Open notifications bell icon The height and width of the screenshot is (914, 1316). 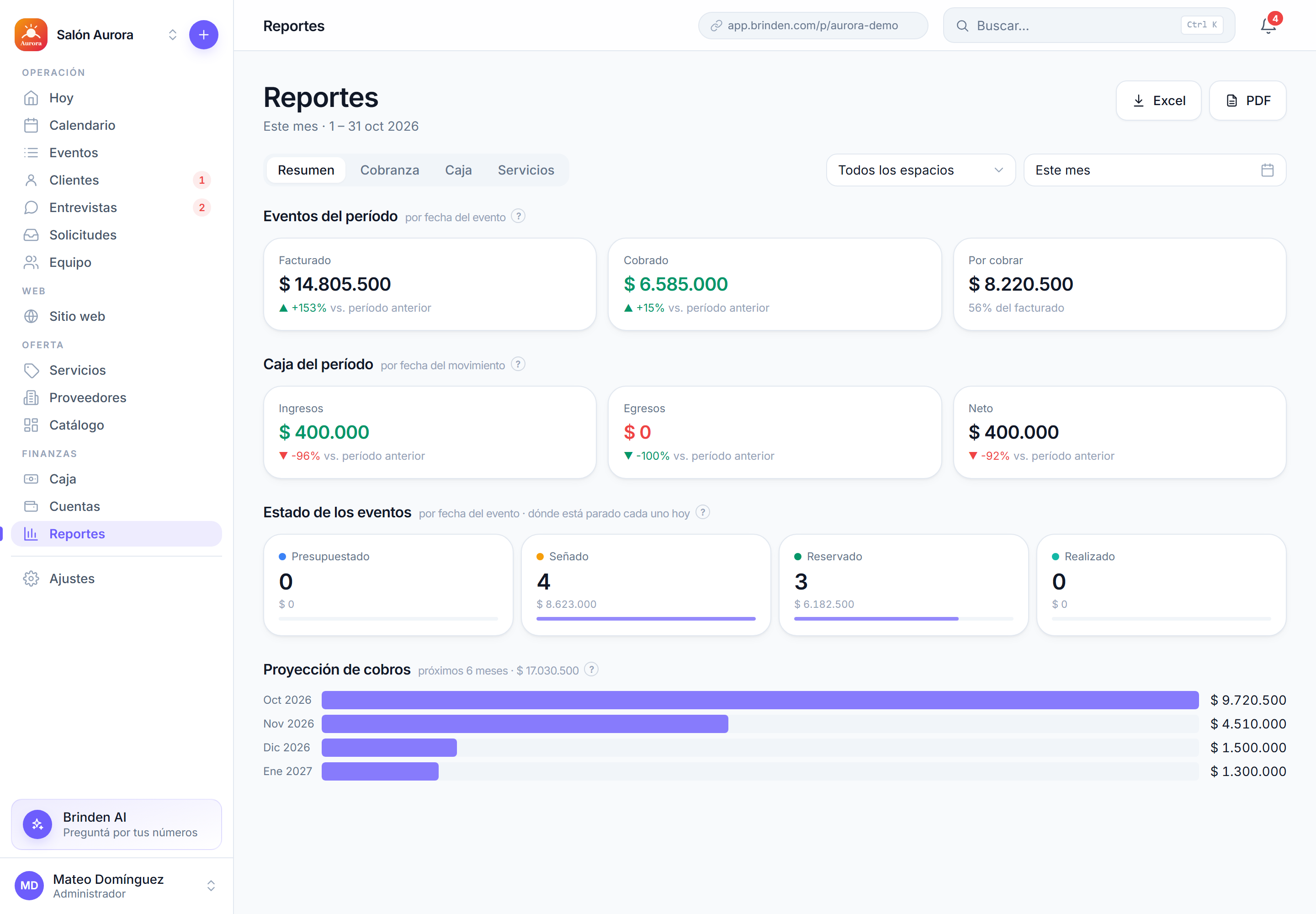pos(1268,26)
